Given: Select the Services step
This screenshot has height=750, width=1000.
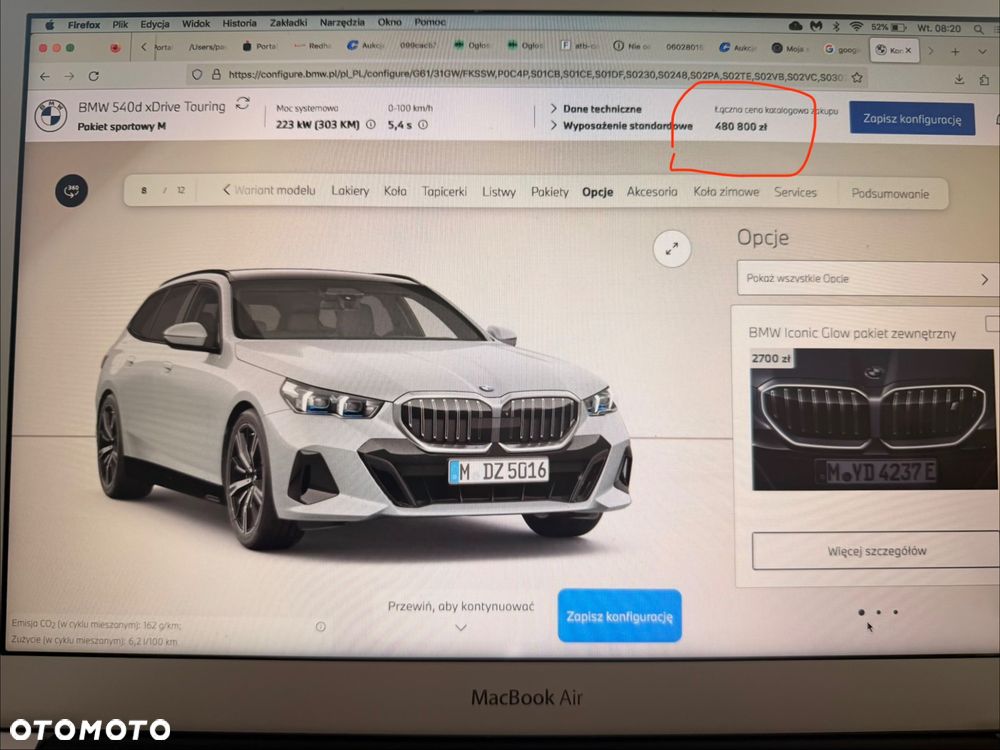Looking at the screenshot, I should 795,192.
